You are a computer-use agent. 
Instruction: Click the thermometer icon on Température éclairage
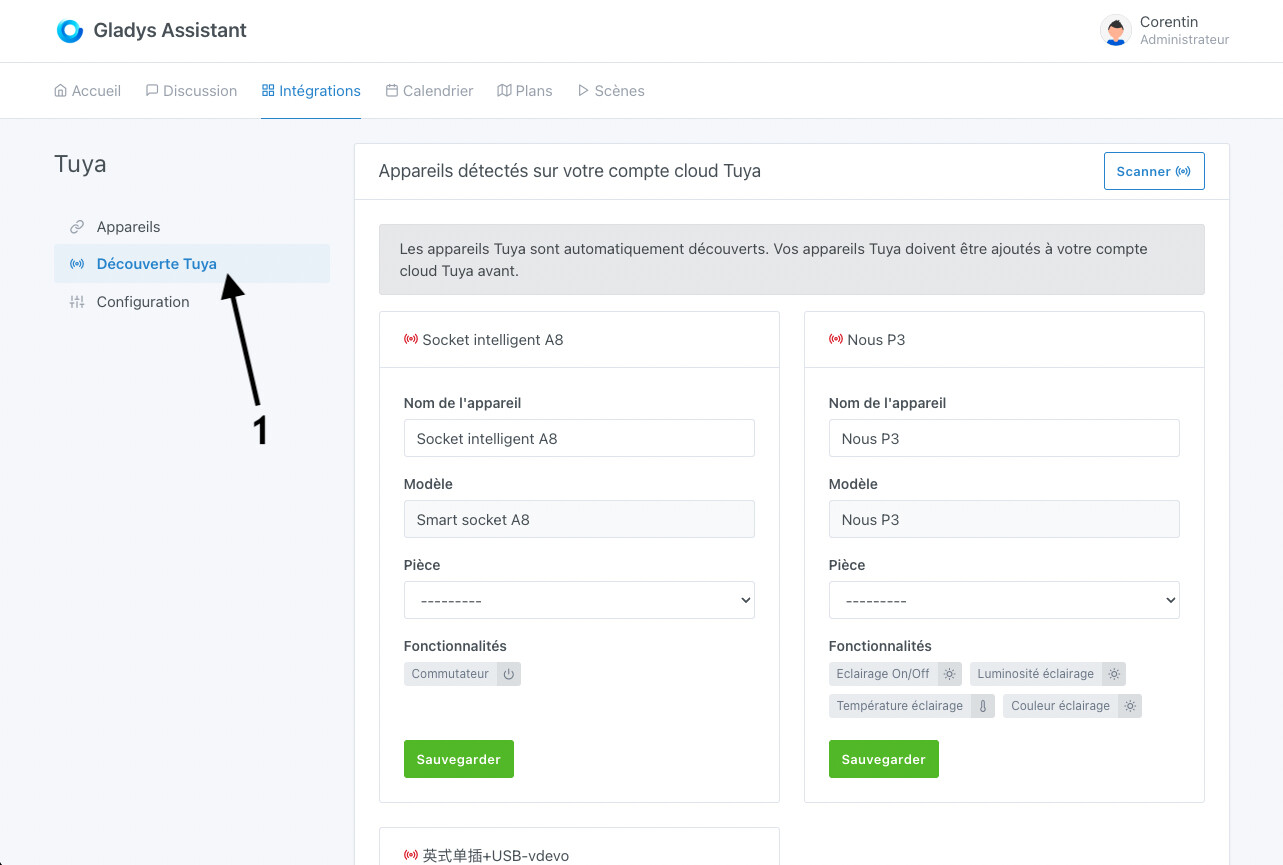pos(981,706)
